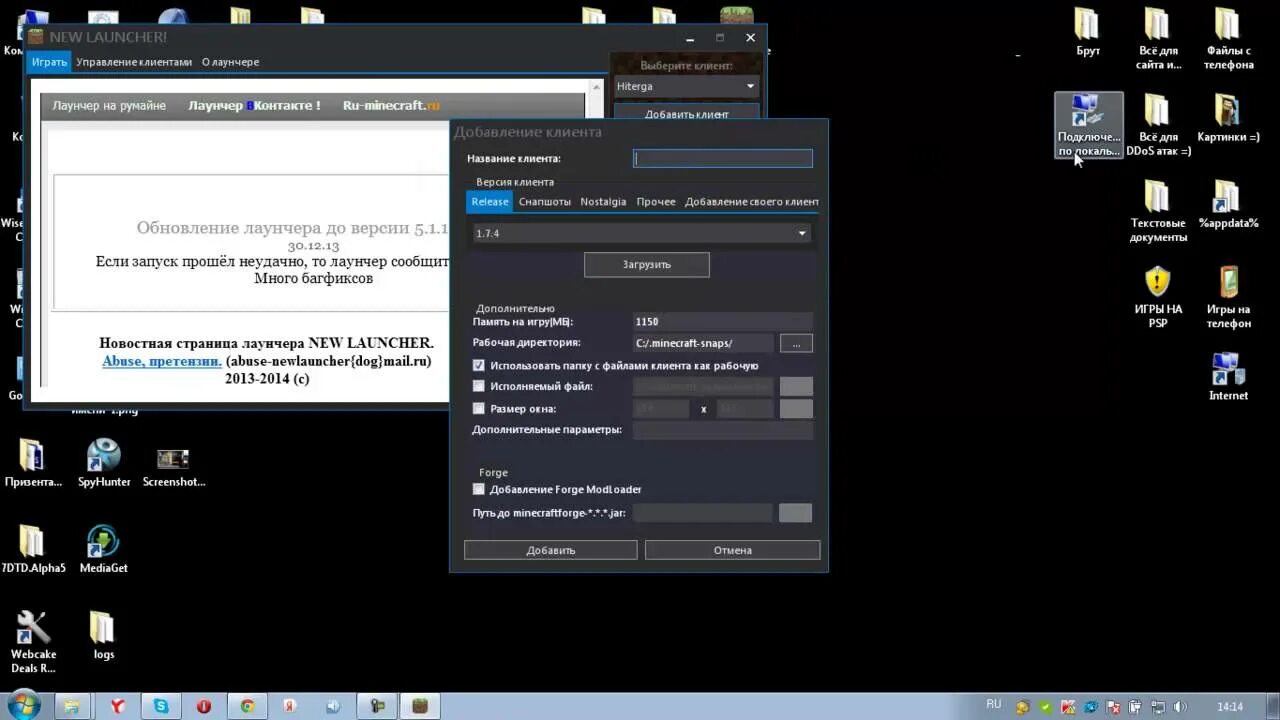
Task: Click the Отмена button
Action: [732, 550]
